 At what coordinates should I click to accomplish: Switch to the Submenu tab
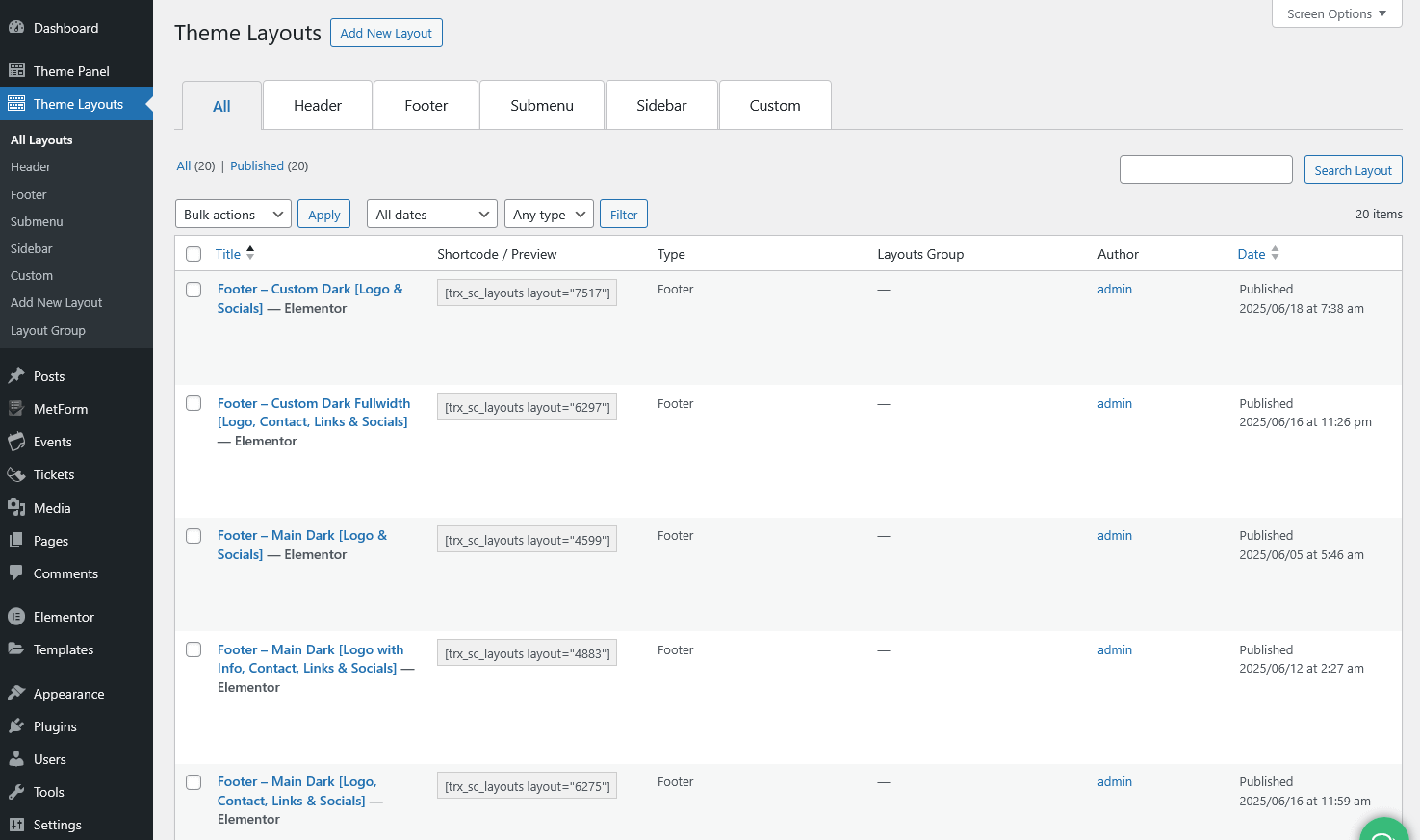click(542, 105)
